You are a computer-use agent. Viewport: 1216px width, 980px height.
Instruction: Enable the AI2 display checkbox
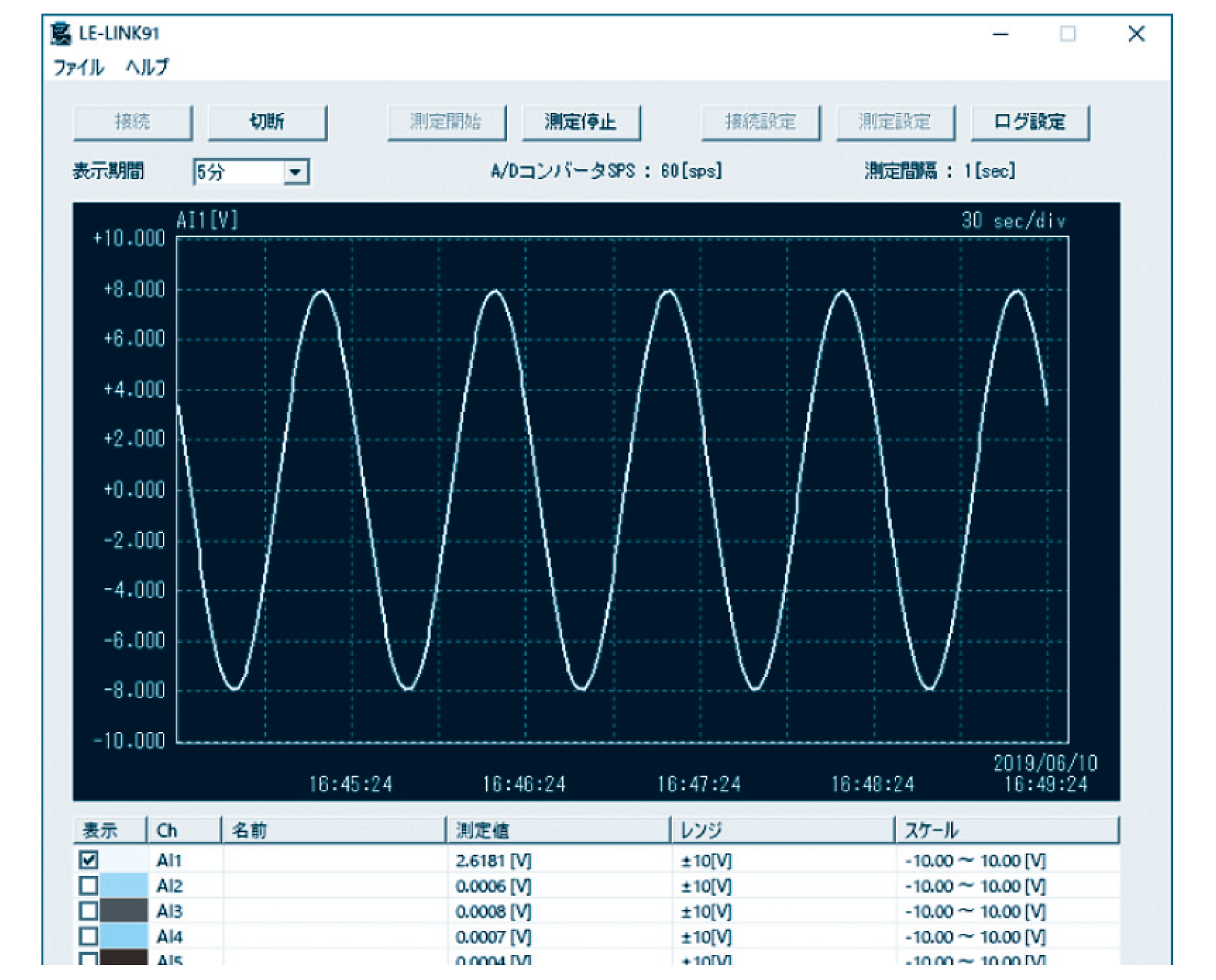tap(88, 886)
